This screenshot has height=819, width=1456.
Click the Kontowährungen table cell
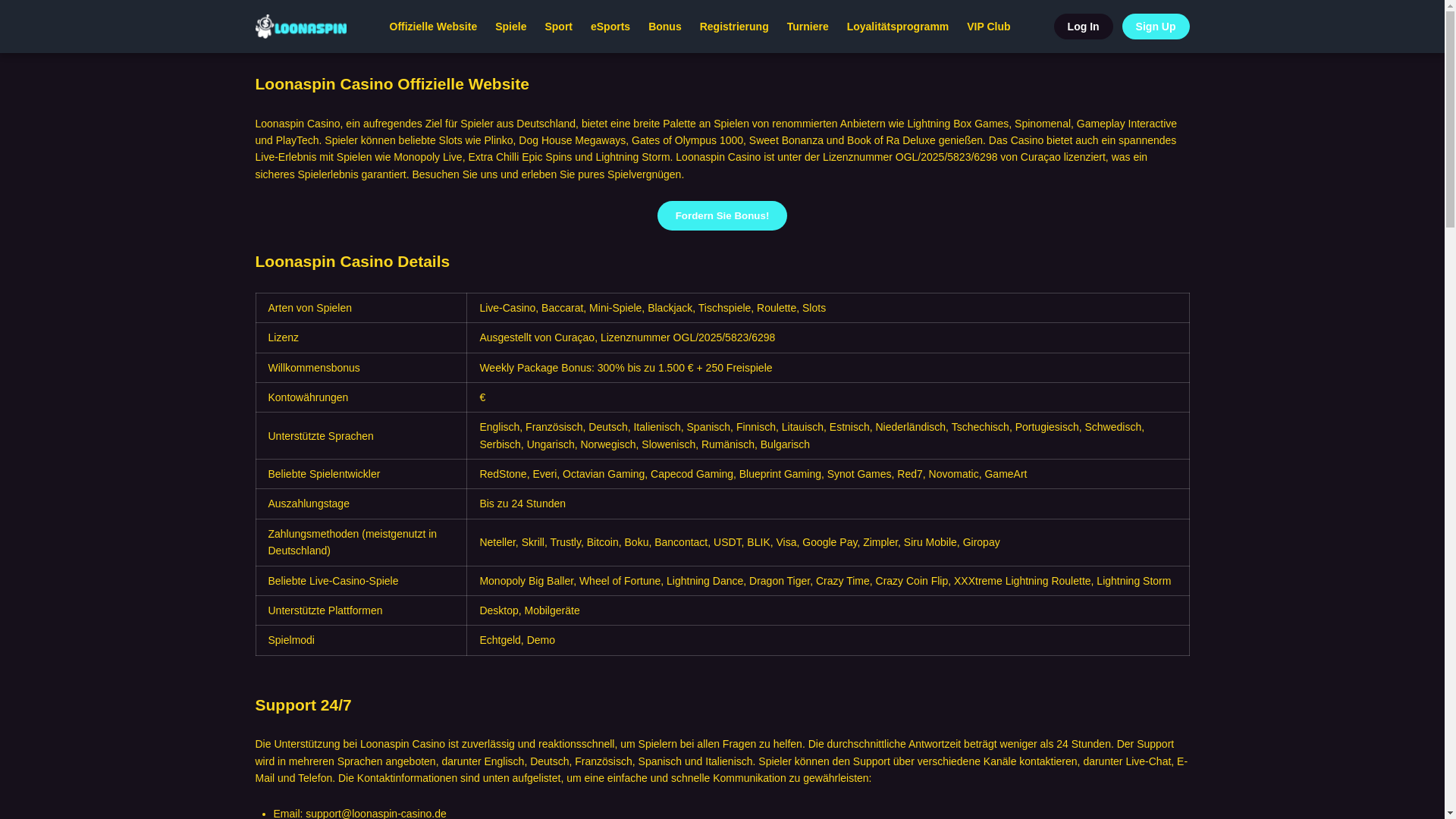pos(361,397)
